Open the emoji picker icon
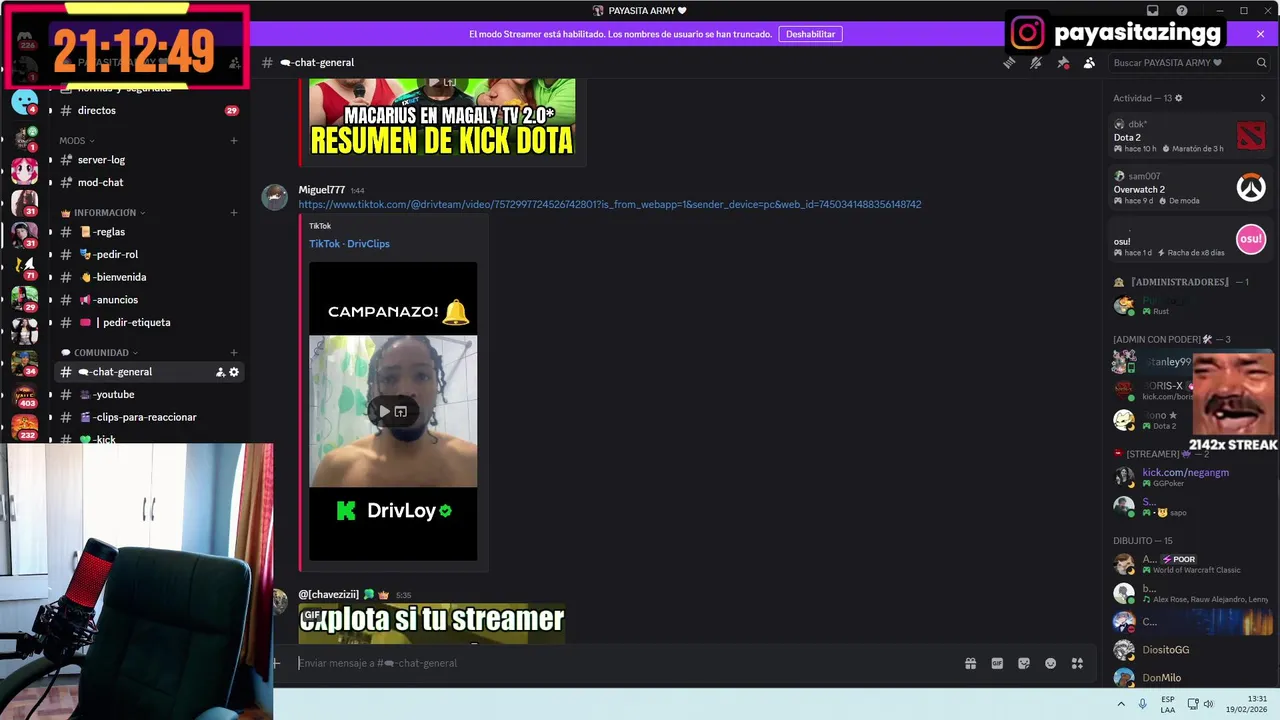The height and width of the screenshot is (720, 1280). 1051,663
